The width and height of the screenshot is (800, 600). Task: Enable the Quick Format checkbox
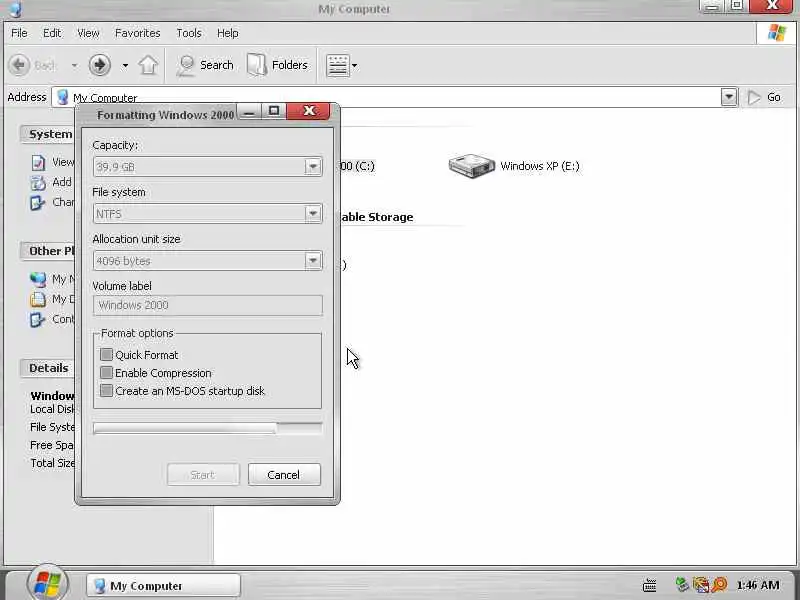click(106, 355)
